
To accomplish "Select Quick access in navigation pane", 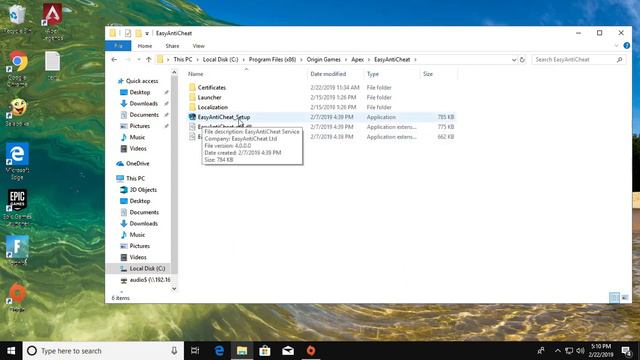I will click(142, 81).
